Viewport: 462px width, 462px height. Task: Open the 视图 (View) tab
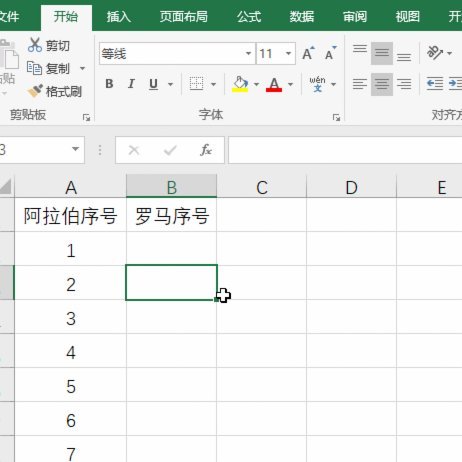tap(408, 16)
